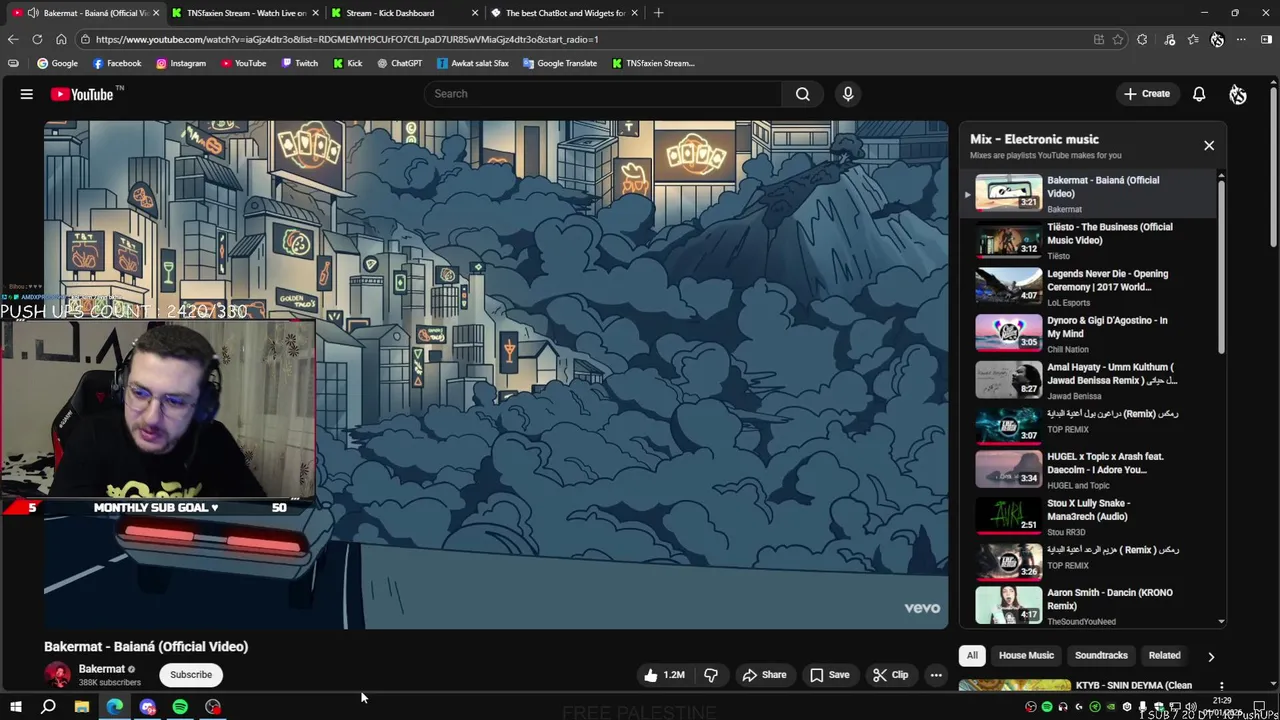Open the Facebook bookmark
Screen dimensions: 1280x720
tap(117, 63)
